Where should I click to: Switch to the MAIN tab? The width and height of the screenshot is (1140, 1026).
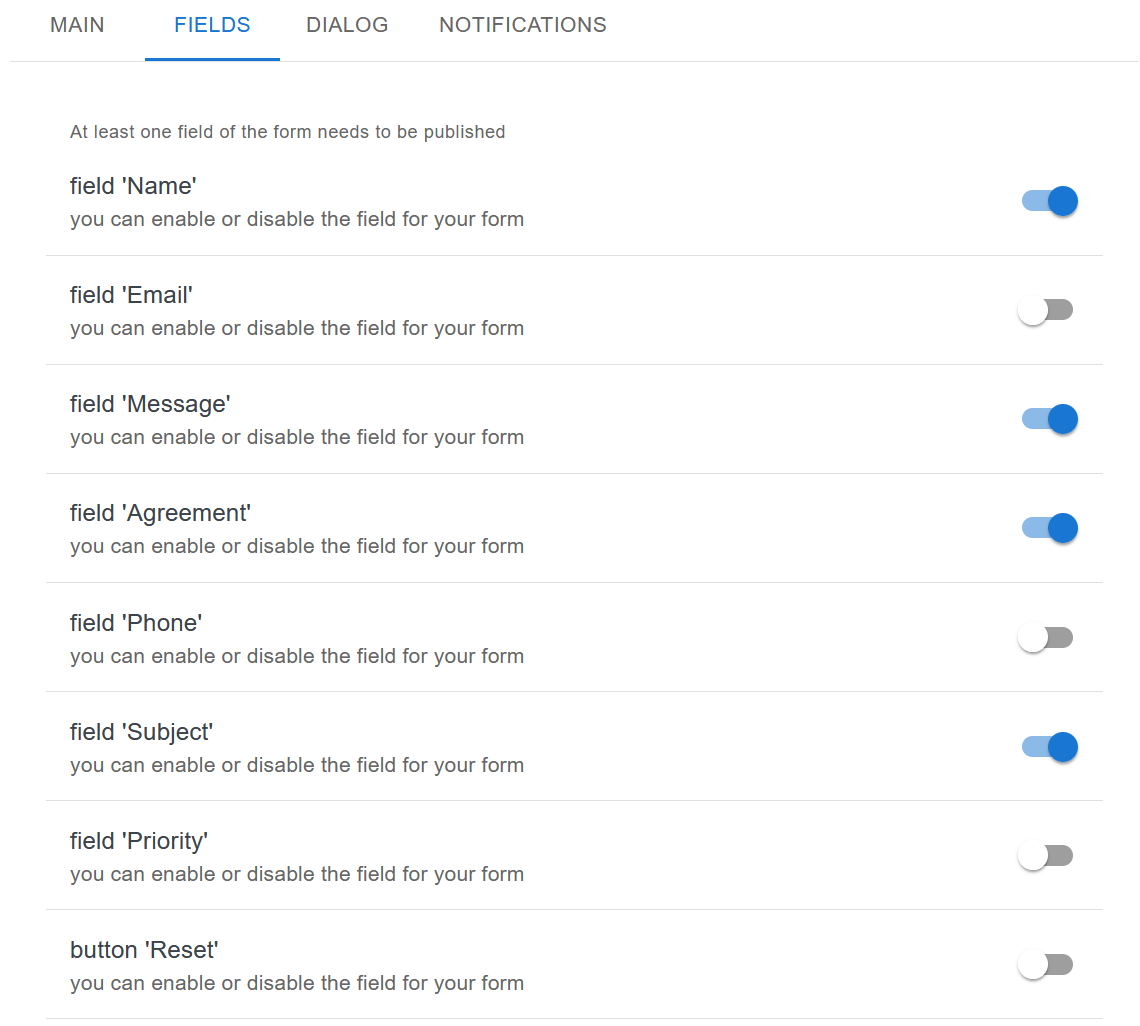pyautogui.click(x=77, y=26)
